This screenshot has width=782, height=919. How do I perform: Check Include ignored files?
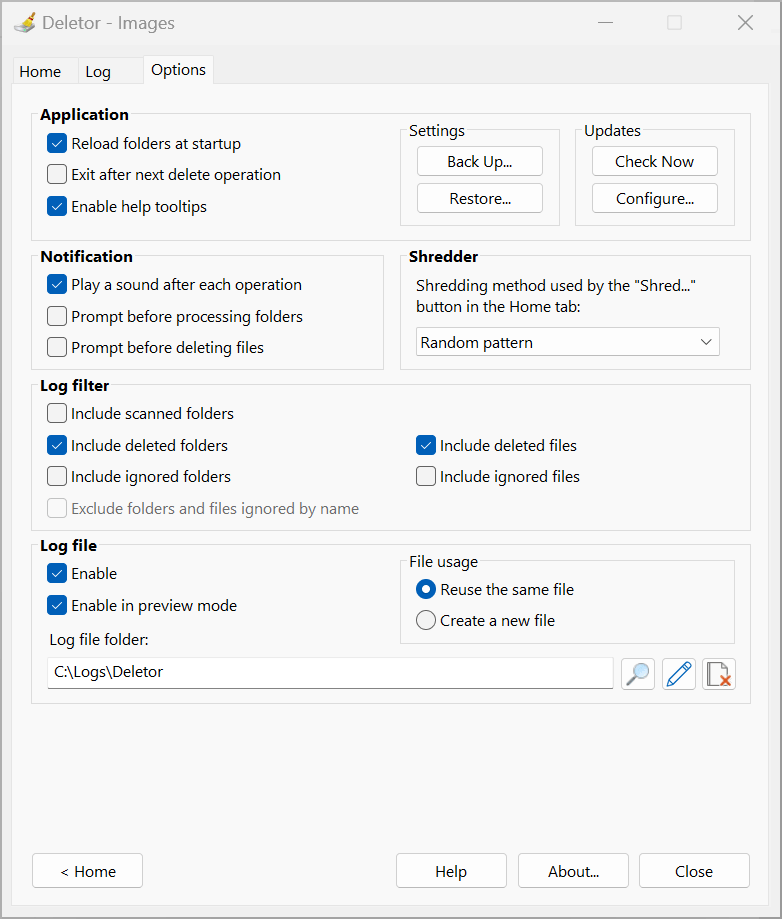[x=426, y=476]
